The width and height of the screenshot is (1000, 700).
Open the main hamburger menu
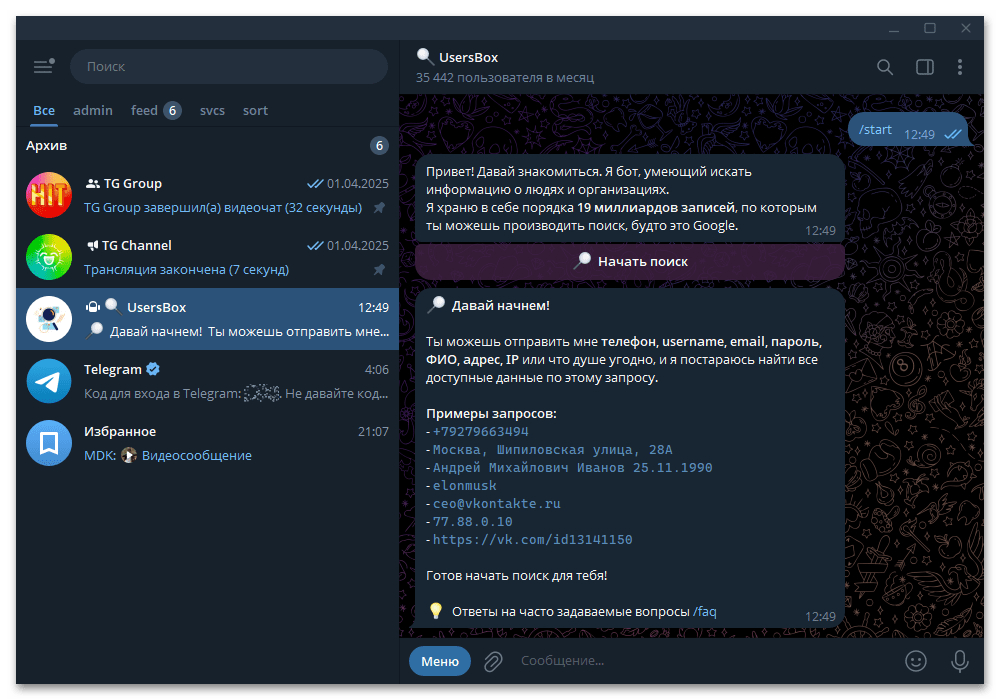click(43, 66)
